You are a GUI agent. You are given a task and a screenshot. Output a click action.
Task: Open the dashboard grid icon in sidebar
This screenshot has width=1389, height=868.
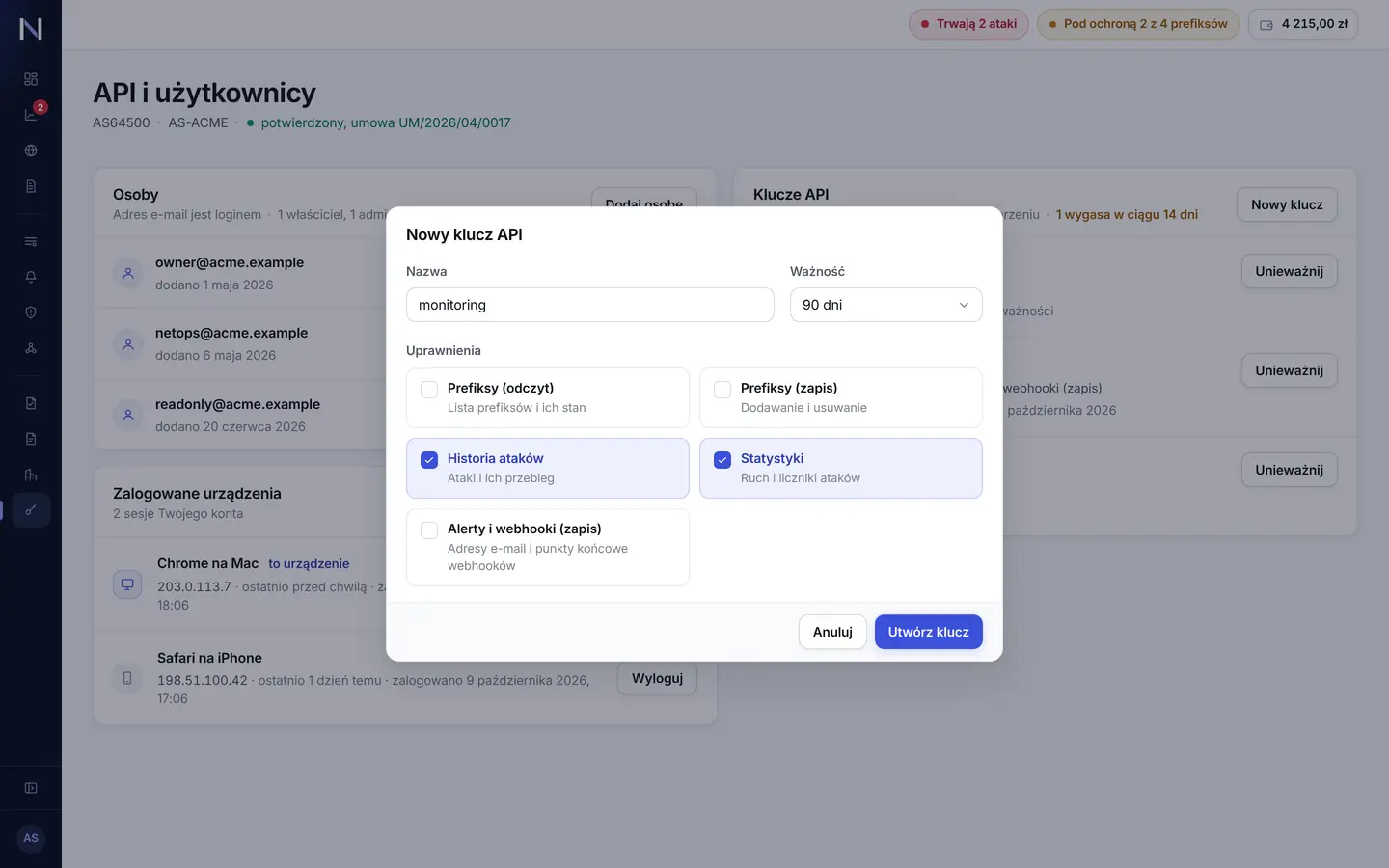pos(31,79)
